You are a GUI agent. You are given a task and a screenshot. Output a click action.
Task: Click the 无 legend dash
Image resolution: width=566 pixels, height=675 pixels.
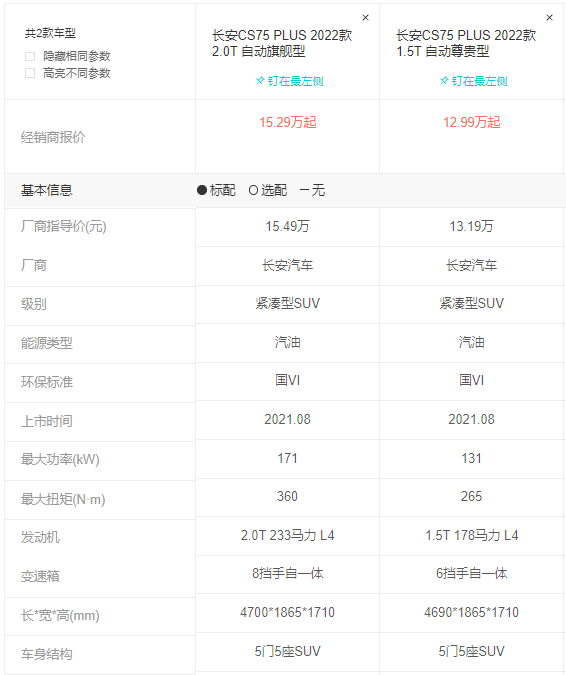(x=304, y=190)
